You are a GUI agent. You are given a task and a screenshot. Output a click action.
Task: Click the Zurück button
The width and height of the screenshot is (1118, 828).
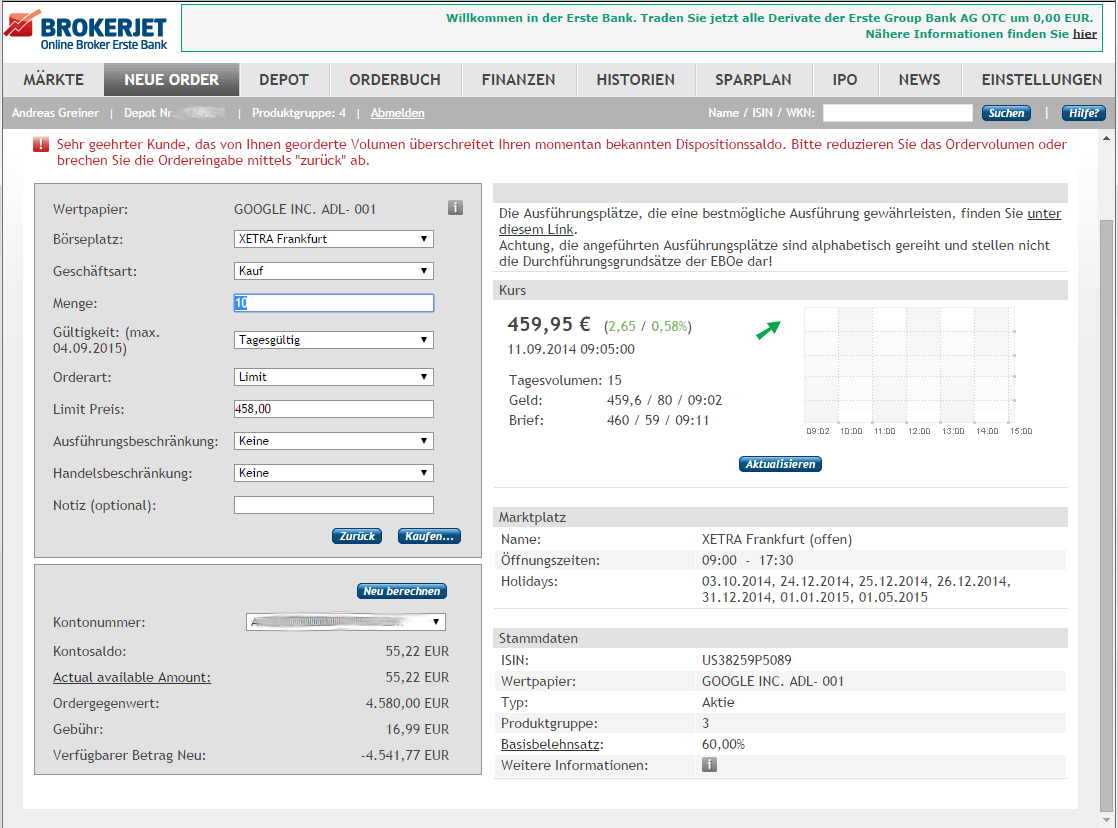357,536
